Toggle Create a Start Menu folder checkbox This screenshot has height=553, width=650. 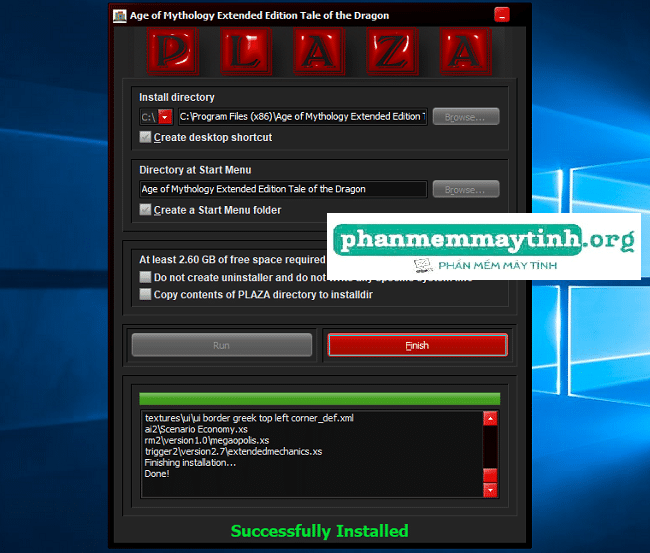(146, 210)
